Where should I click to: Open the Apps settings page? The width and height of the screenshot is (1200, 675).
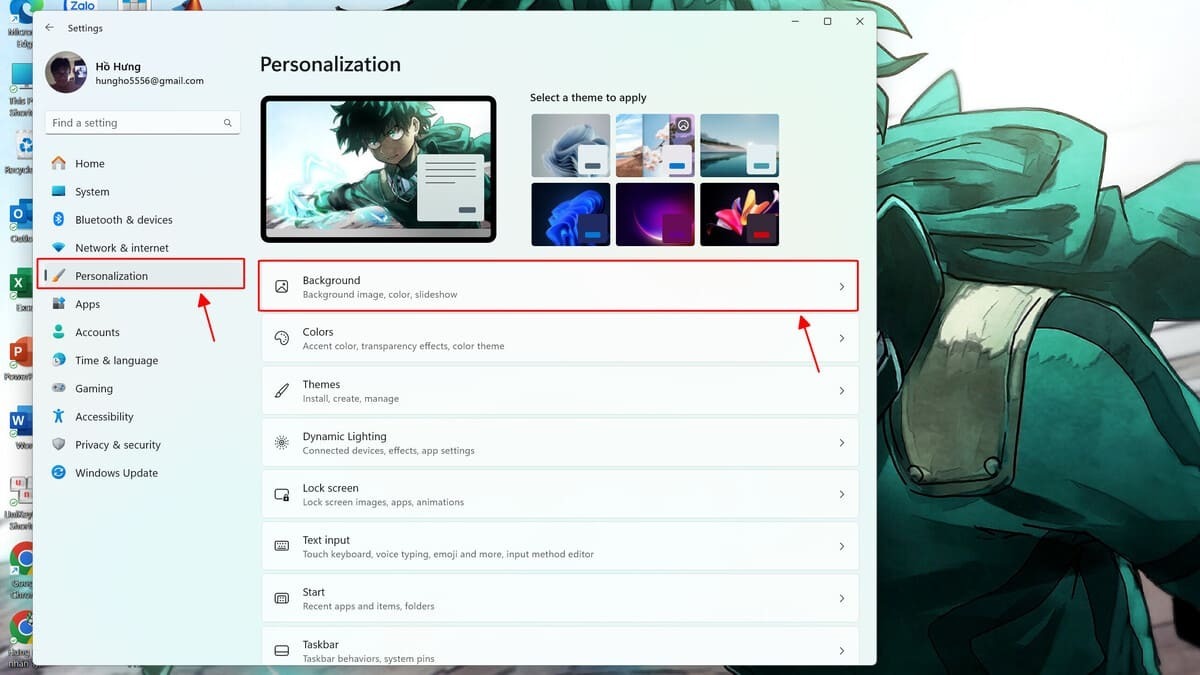tap(88, 304)
